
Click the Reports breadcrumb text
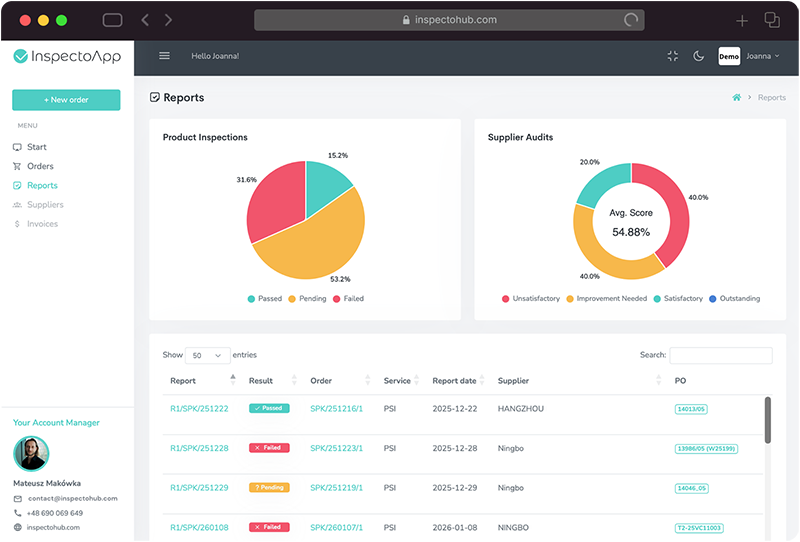(x=771, y=97)
